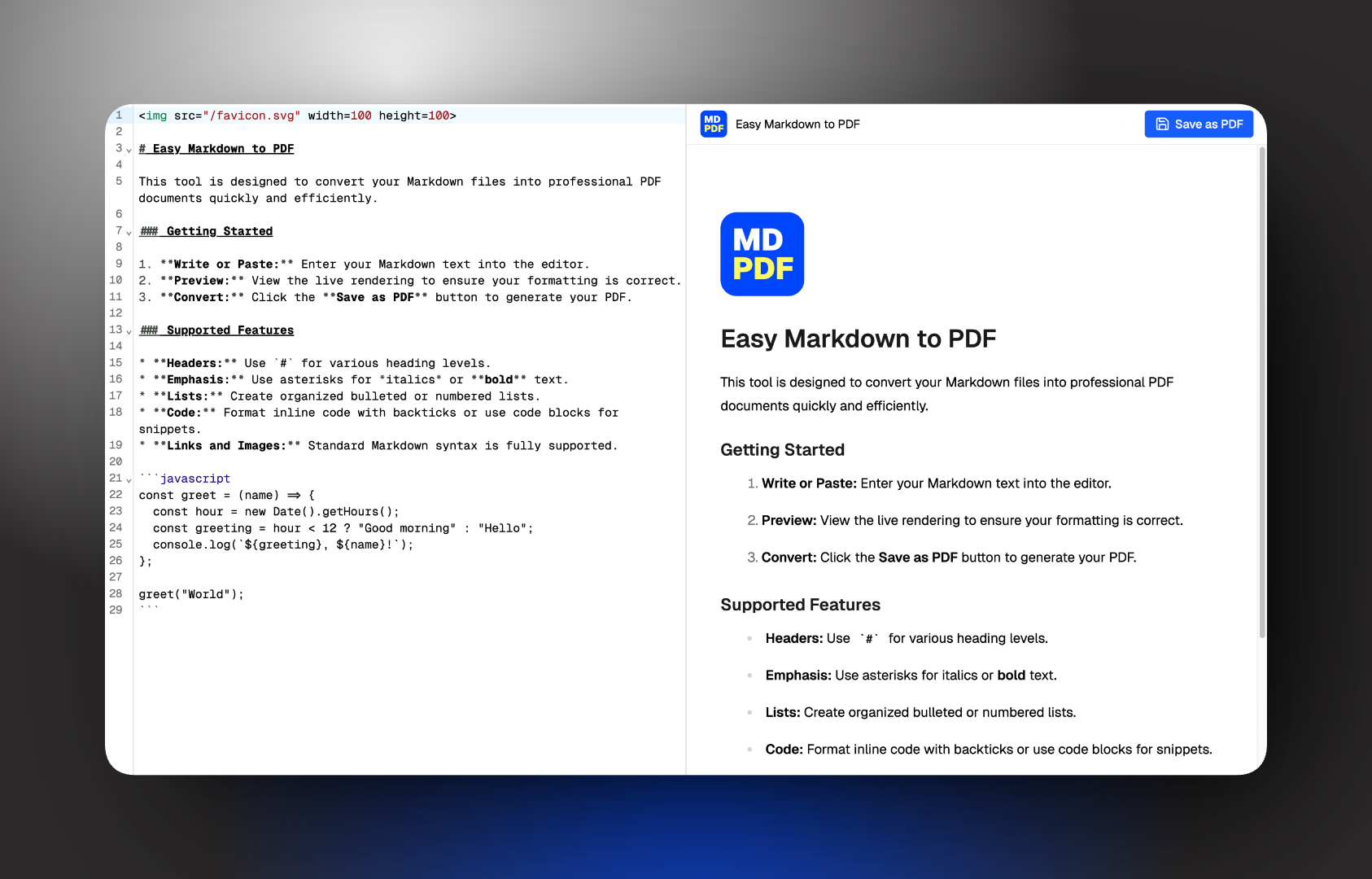This screenshot has width=1372, height=879.
Task: Click line number 13 in the editor gutter
Action: pos(115,330)
